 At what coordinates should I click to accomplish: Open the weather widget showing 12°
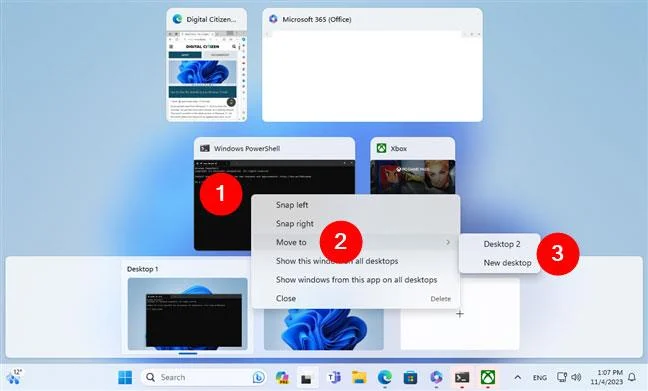(14, 377)
